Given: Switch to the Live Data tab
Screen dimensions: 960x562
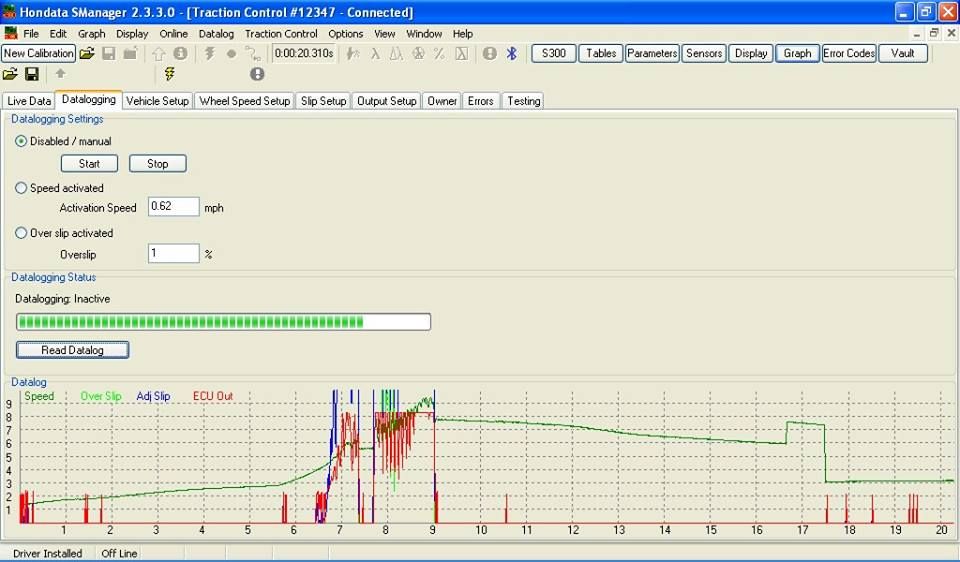Looking at the screenshot, I should point(29,101).
